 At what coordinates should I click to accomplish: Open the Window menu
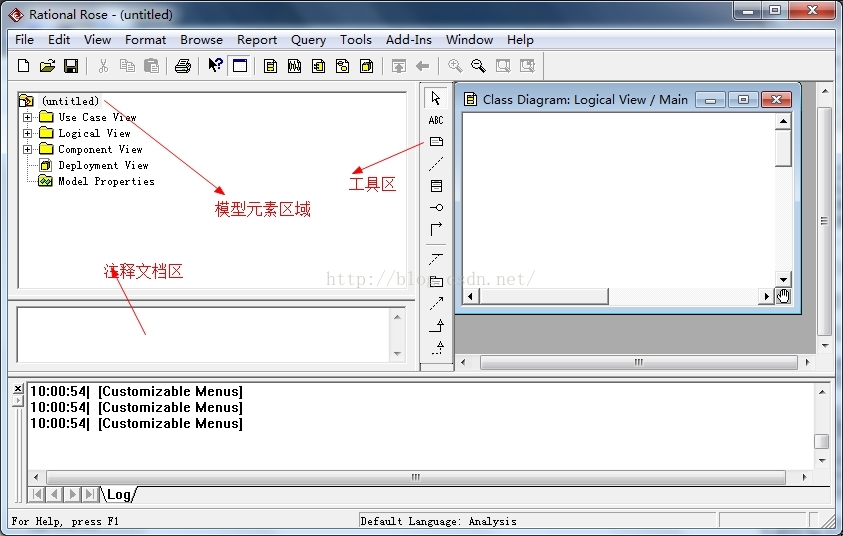click(469, 40)
